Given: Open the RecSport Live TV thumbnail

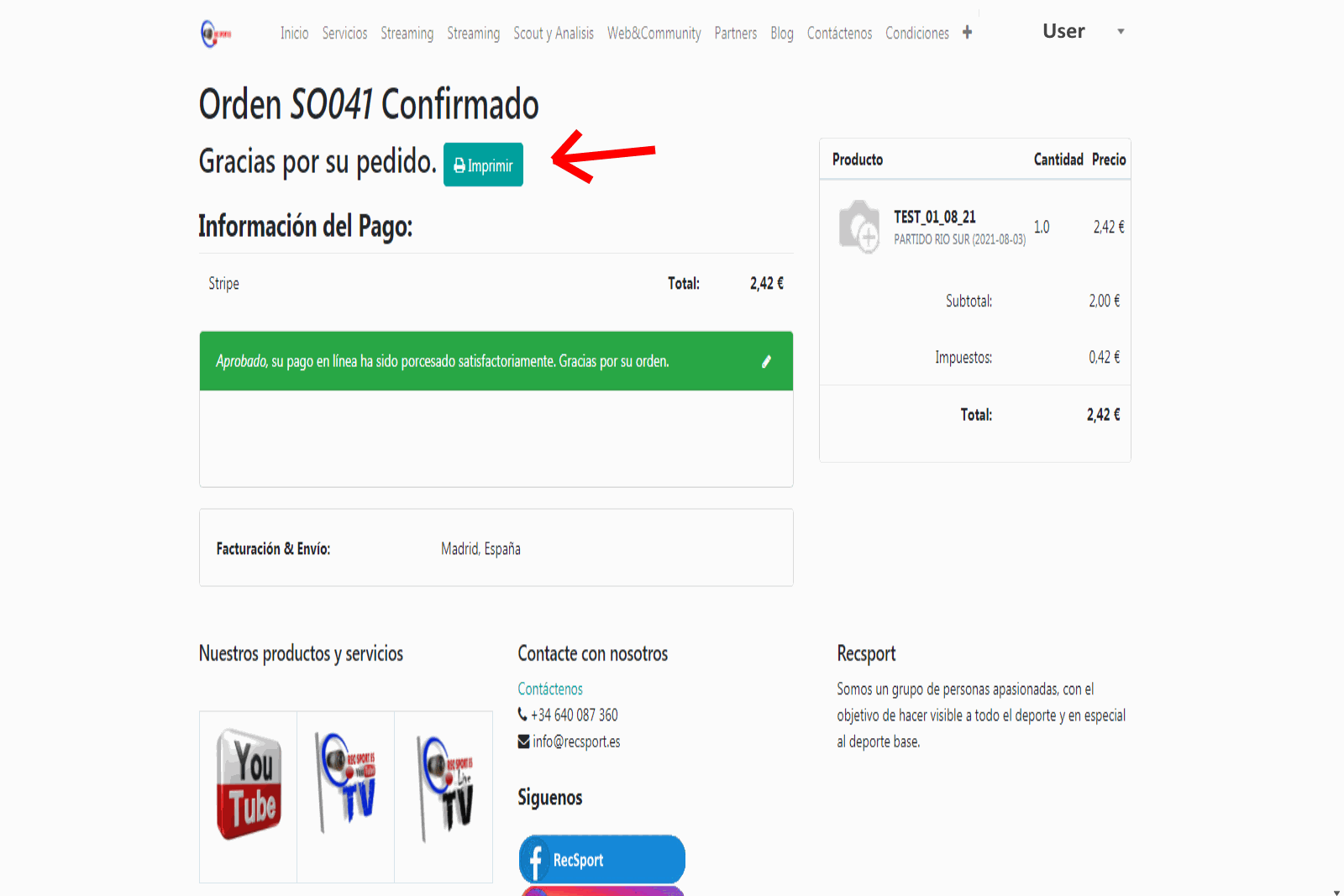Looking at the screenshot, I should [445, 788].
